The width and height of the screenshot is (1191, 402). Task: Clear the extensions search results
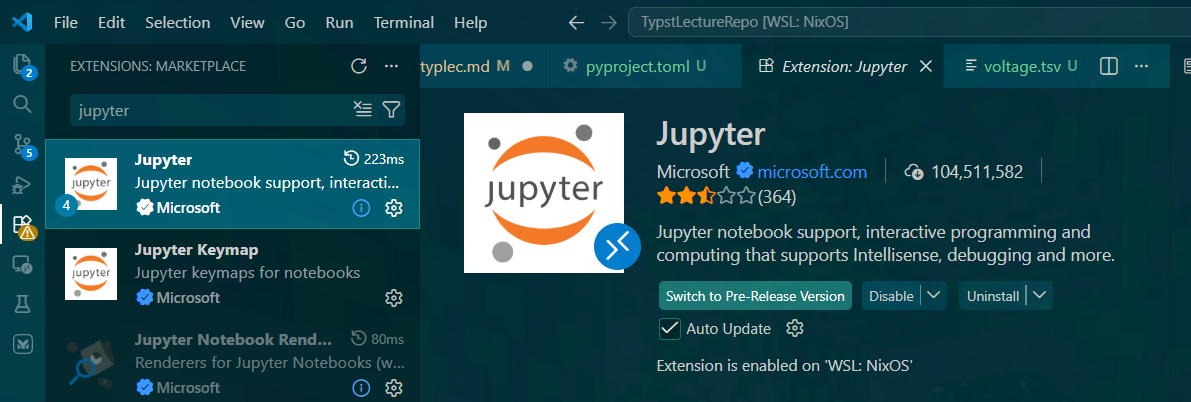[363, 110]
